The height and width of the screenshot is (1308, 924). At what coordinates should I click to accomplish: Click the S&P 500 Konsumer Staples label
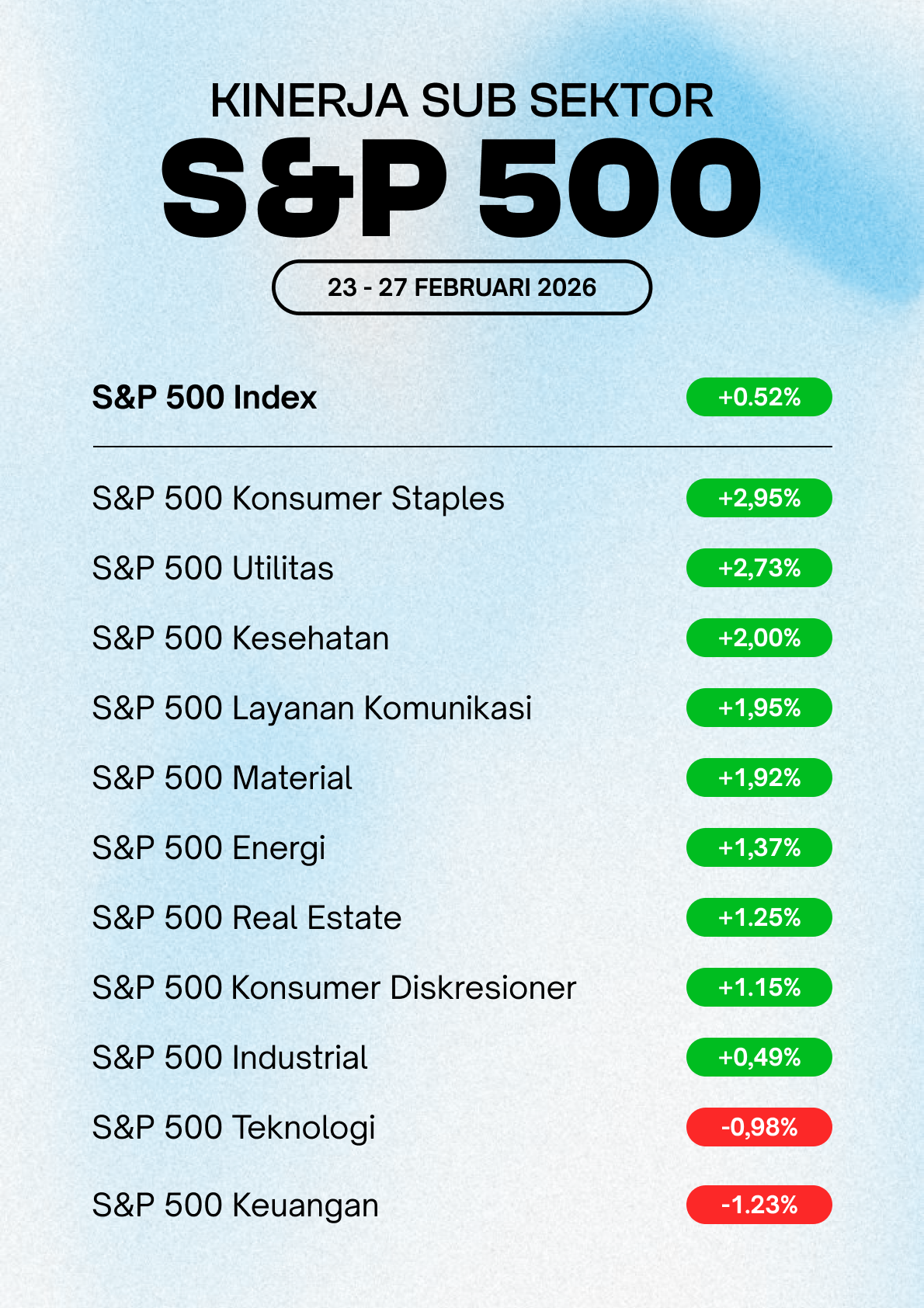coord(298,499)
